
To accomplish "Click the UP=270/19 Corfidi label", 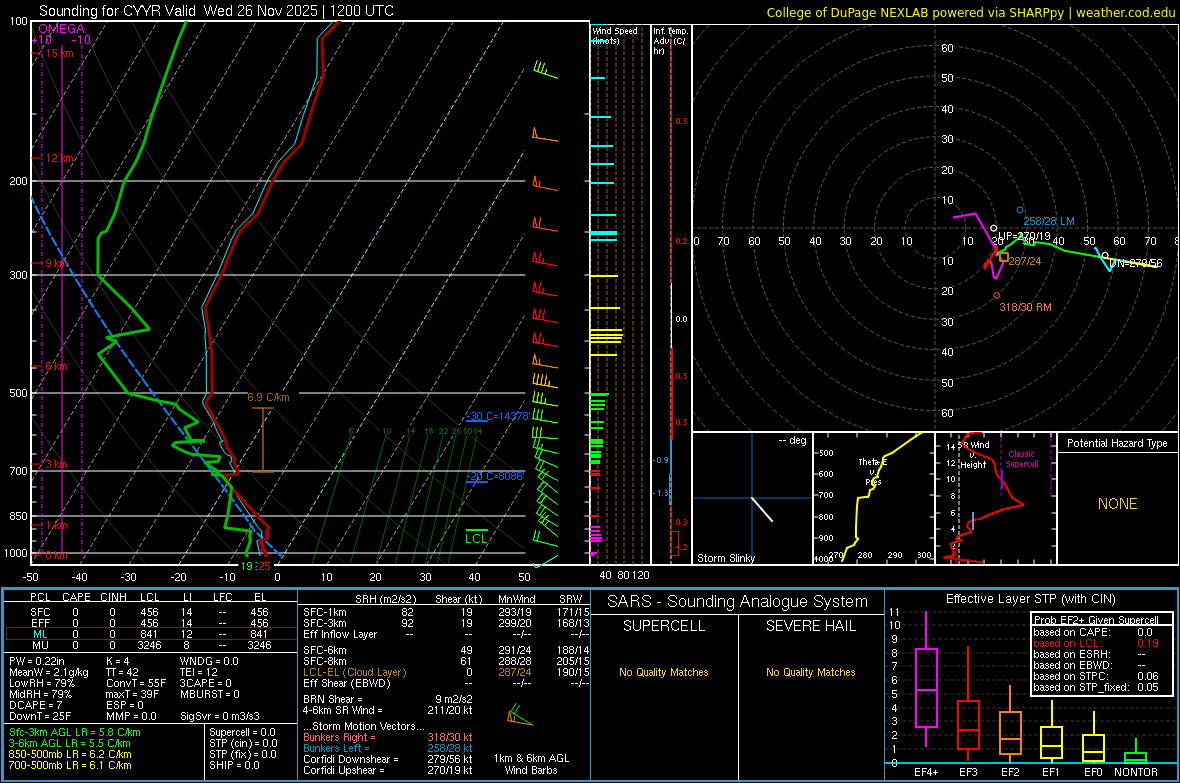I will coord(1024,236).
